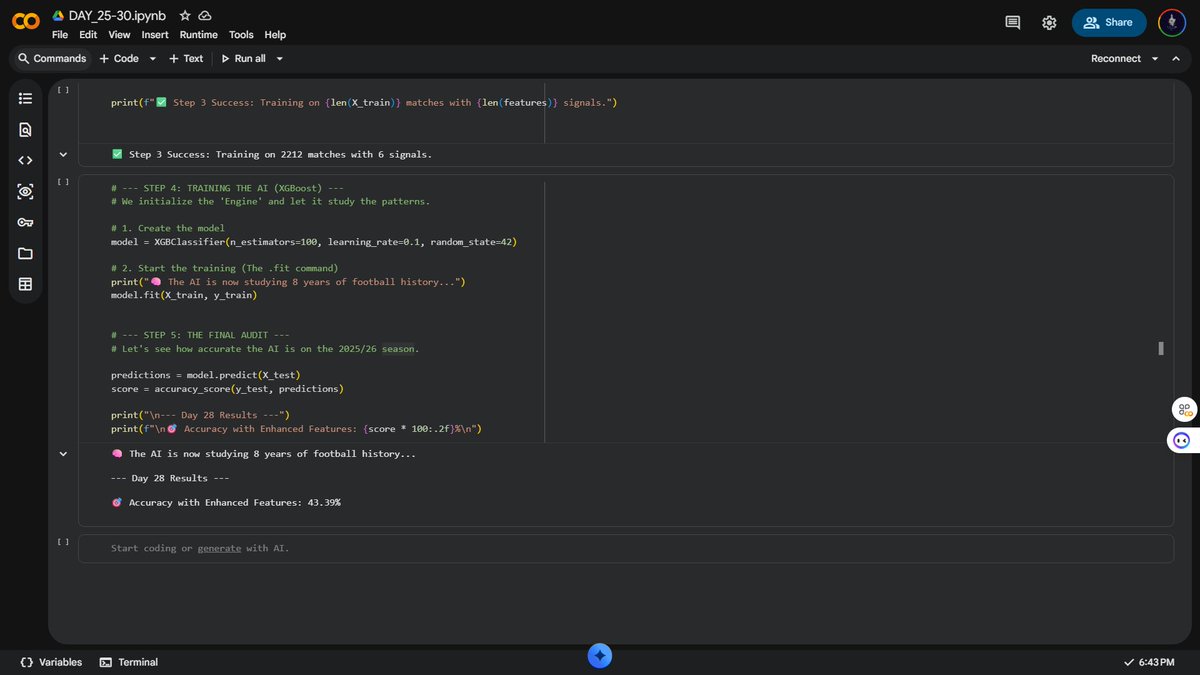
Task: Click the Share button
Action: [x=1109, y=22]
